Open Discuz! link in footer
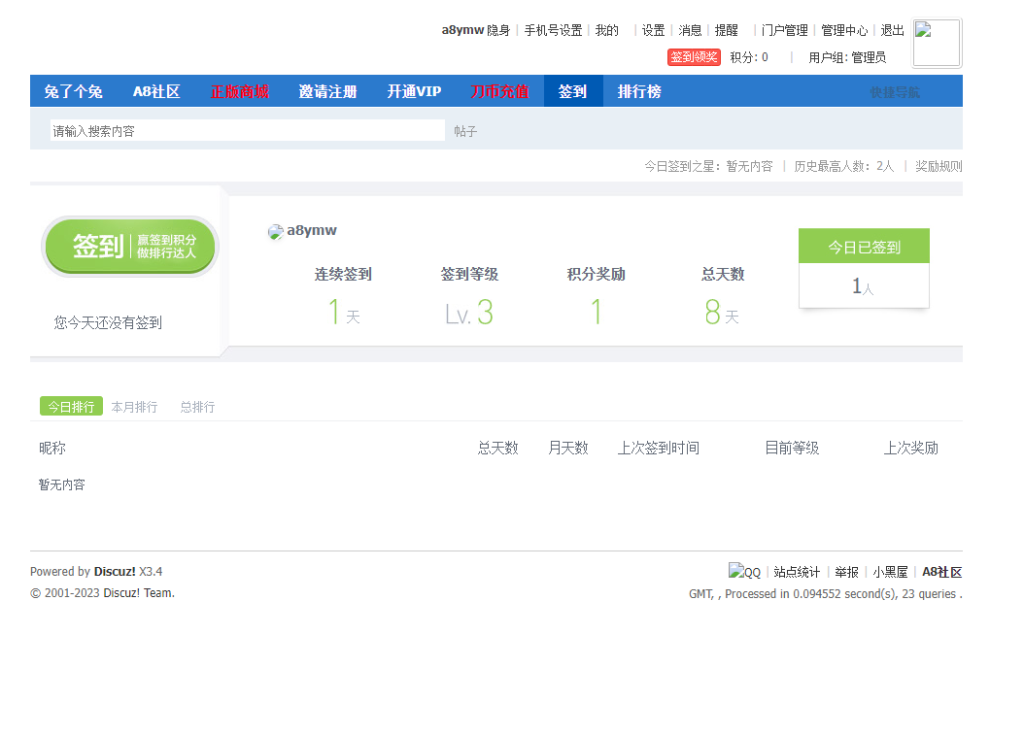The image size is (1024, 734). click(x=114, y=571)
